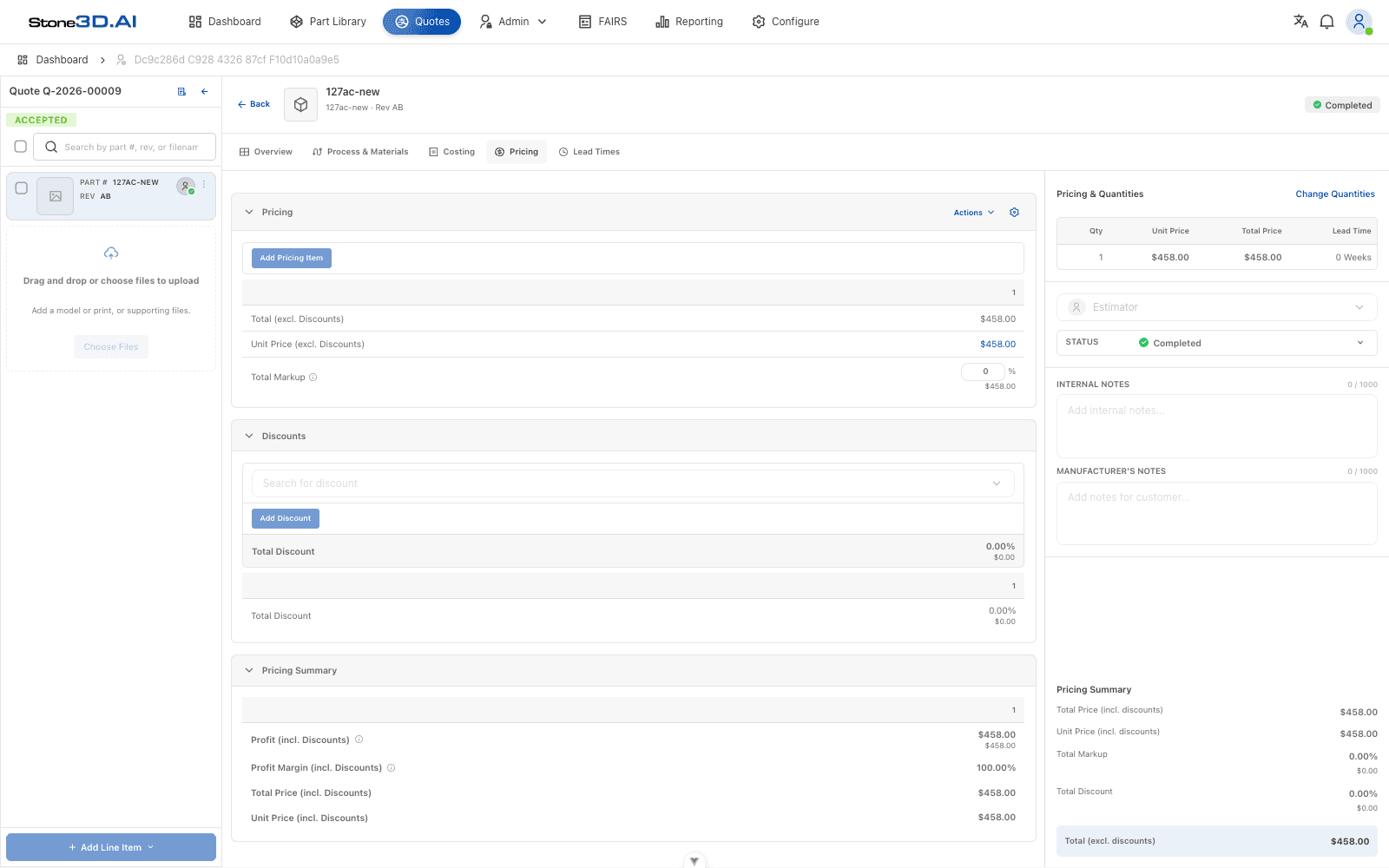This screenshot has height=868, width=1389.
Task: Expand the Admin menu dropdown
Action: (513, 22)
